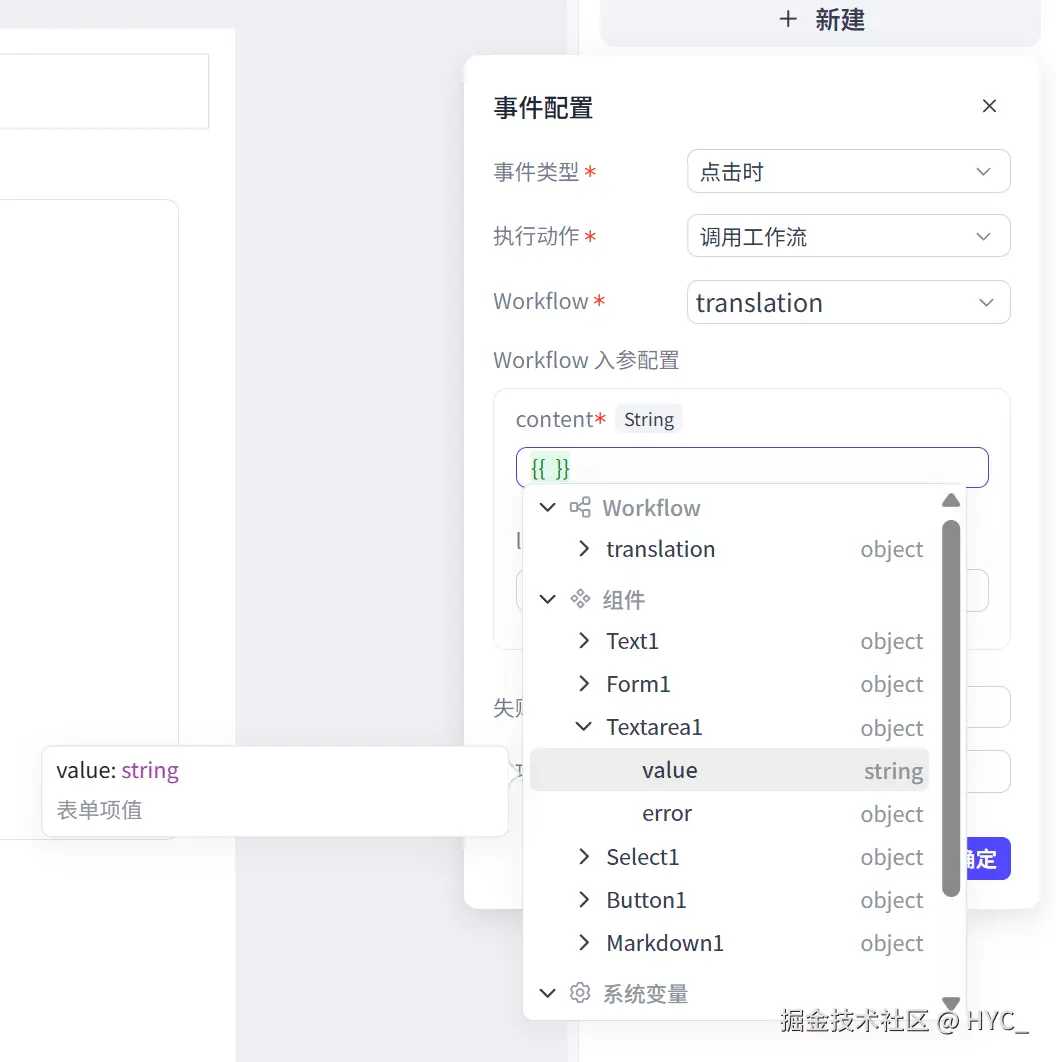Select the Markdown1 object entry
Screen dimensions: 1056x1062
pos(730,943)
